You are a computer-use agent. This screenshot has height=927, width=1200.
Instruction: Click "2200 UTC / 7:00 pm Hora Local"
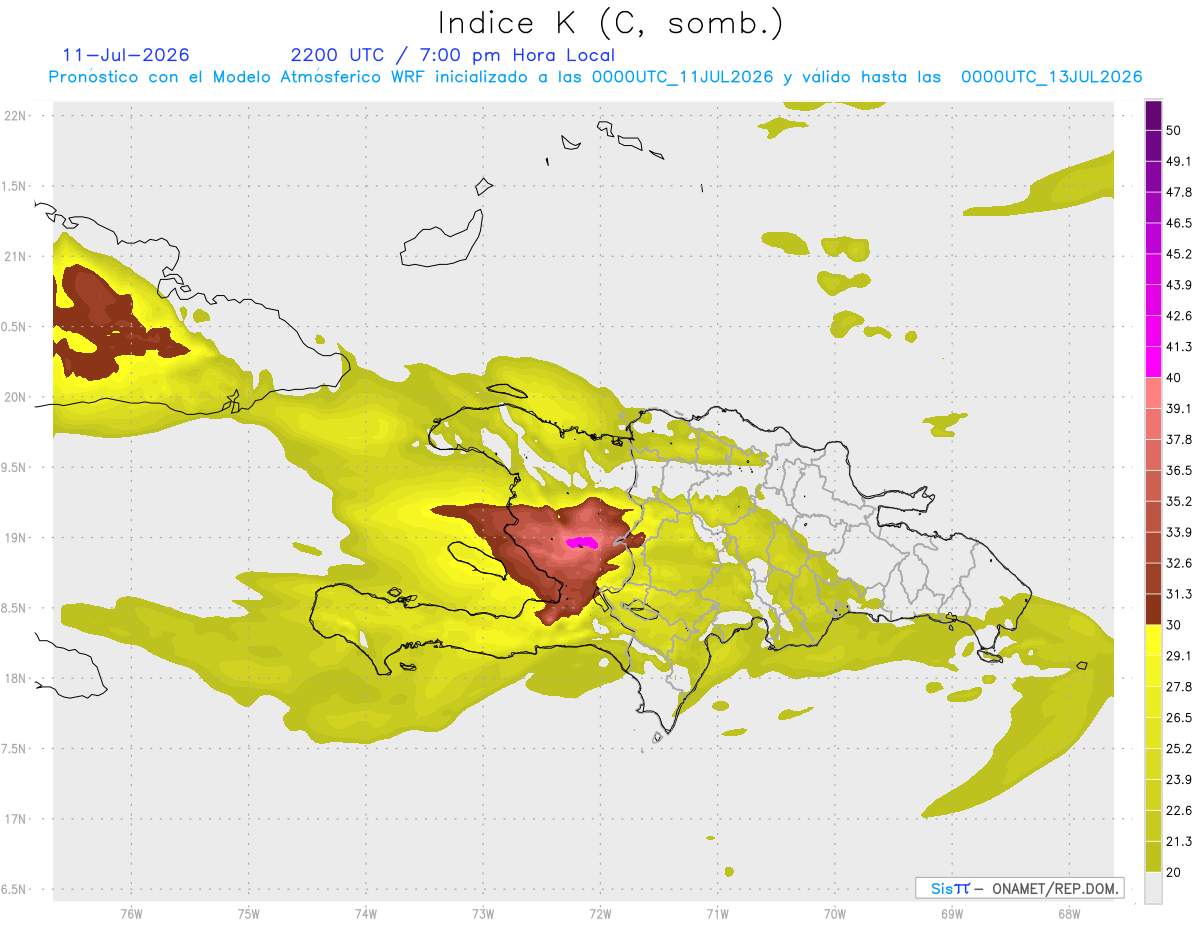pyautogui.click(x=453, y=55)
